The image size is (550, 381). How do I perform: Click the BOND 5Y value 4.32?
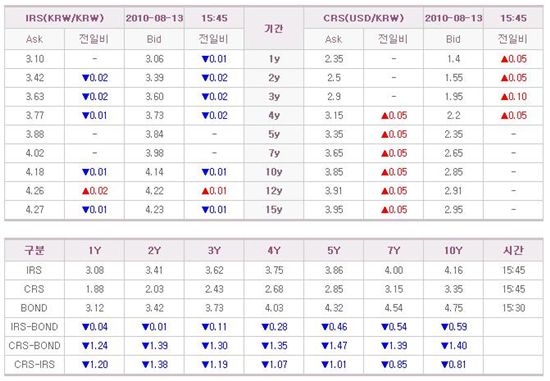pyautogui.click(x=334, y=308)
